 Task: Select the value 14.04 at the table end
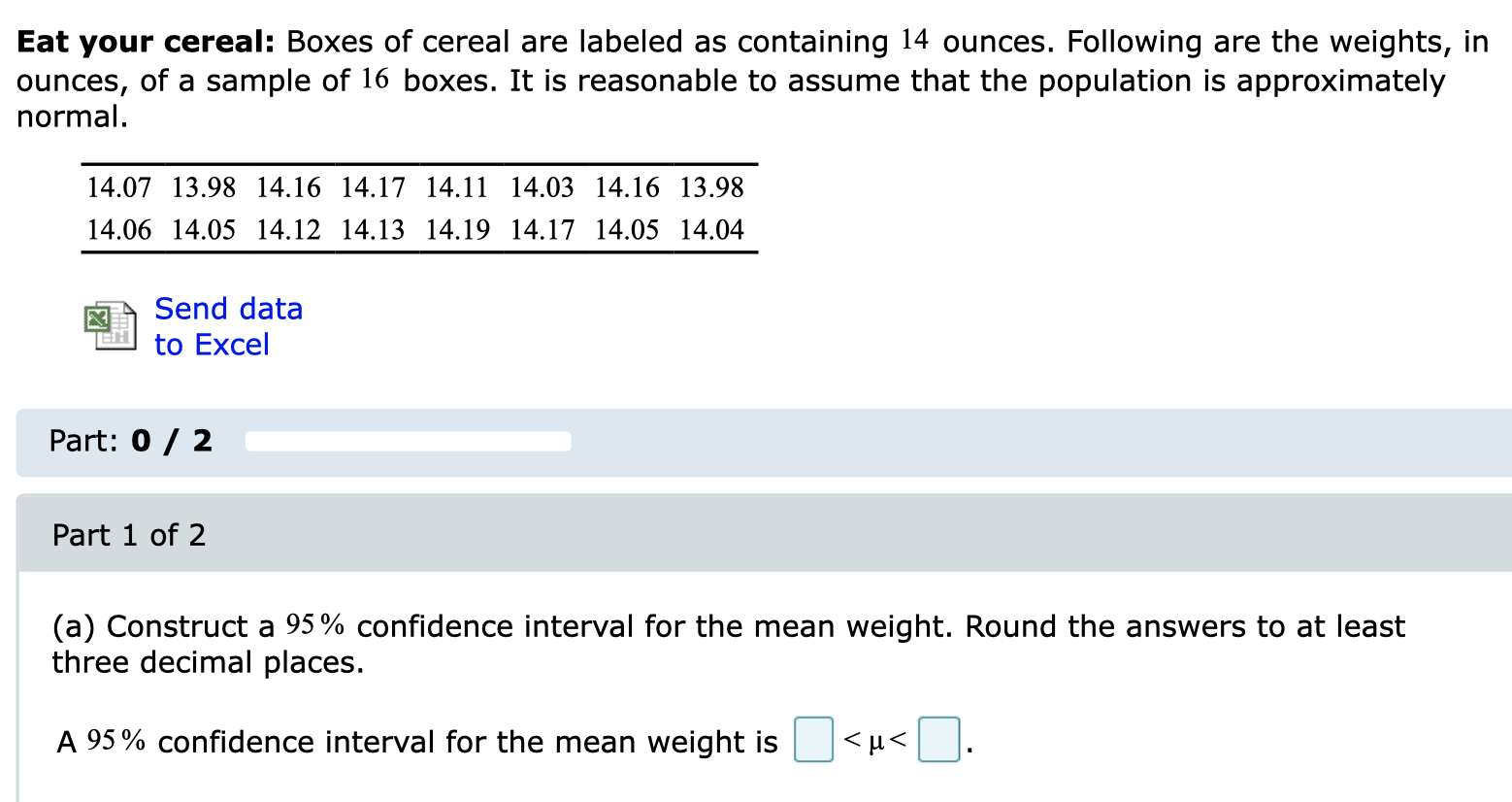pos(711,229)
